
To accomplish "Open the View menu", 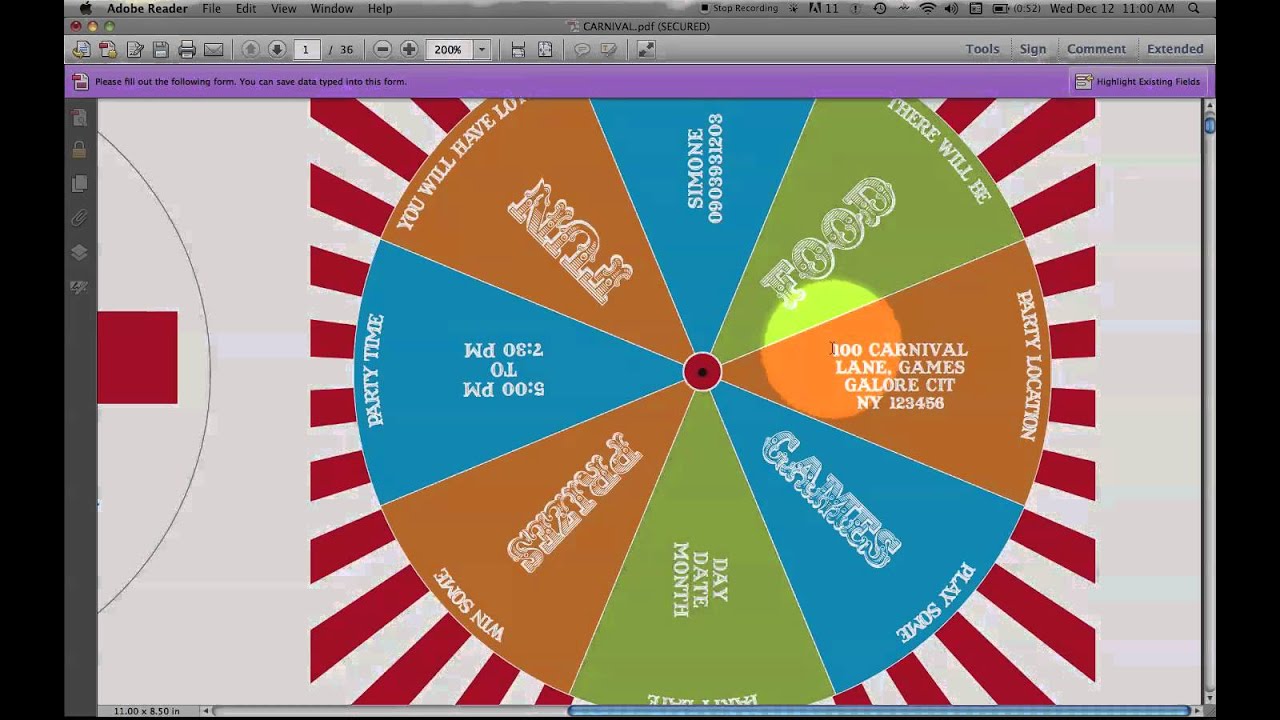I will [x=283, y=8].
